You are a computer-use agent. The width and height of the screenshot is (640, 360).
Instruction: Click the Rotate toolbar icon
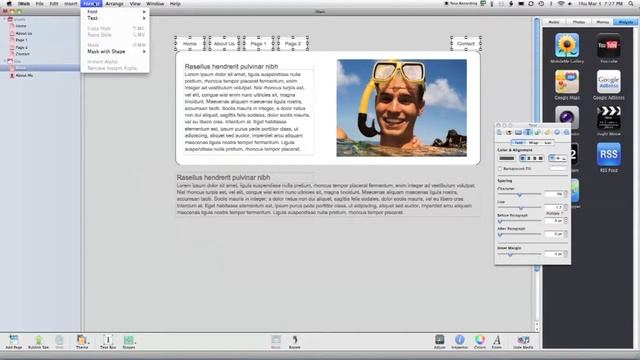(x=294, y=341)
